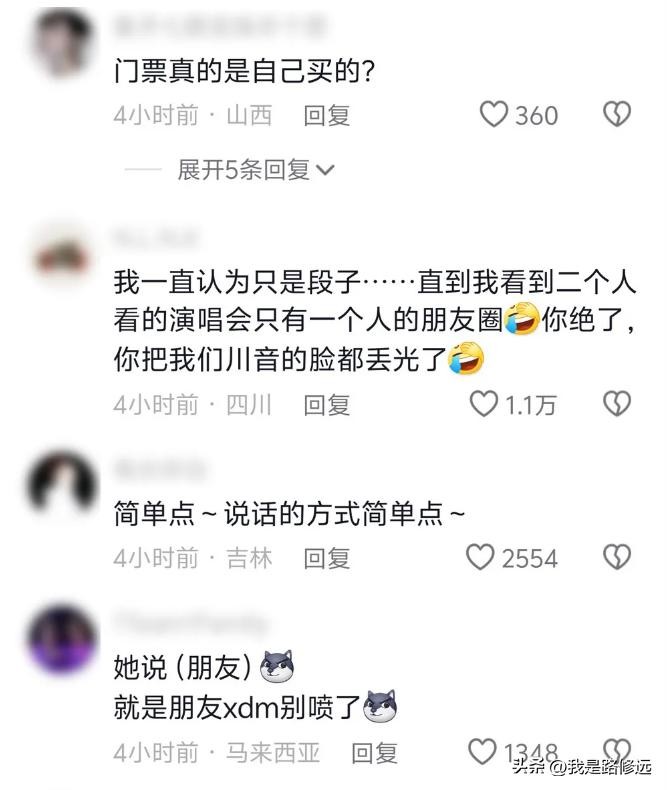Reply to the 吉林 comment

326,558
